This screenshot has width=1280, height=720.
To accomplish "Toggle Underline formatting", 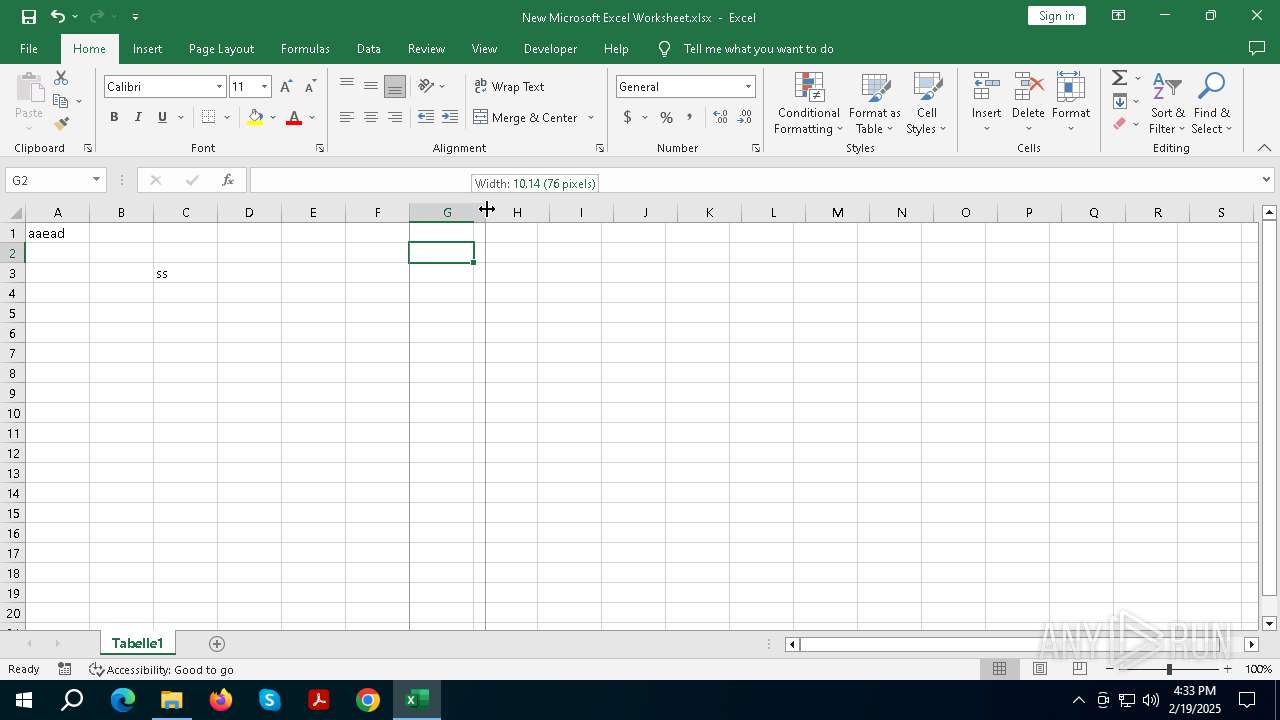I will point(162,117).
